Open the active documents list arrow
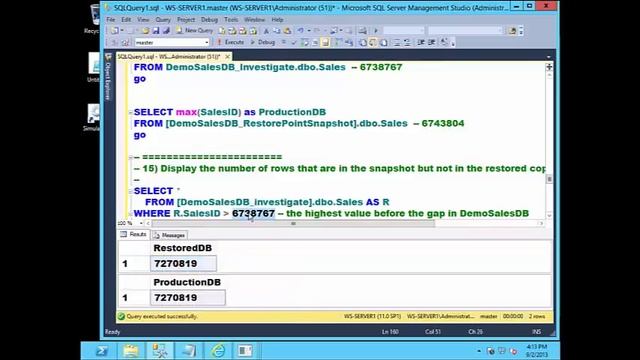 549,57
